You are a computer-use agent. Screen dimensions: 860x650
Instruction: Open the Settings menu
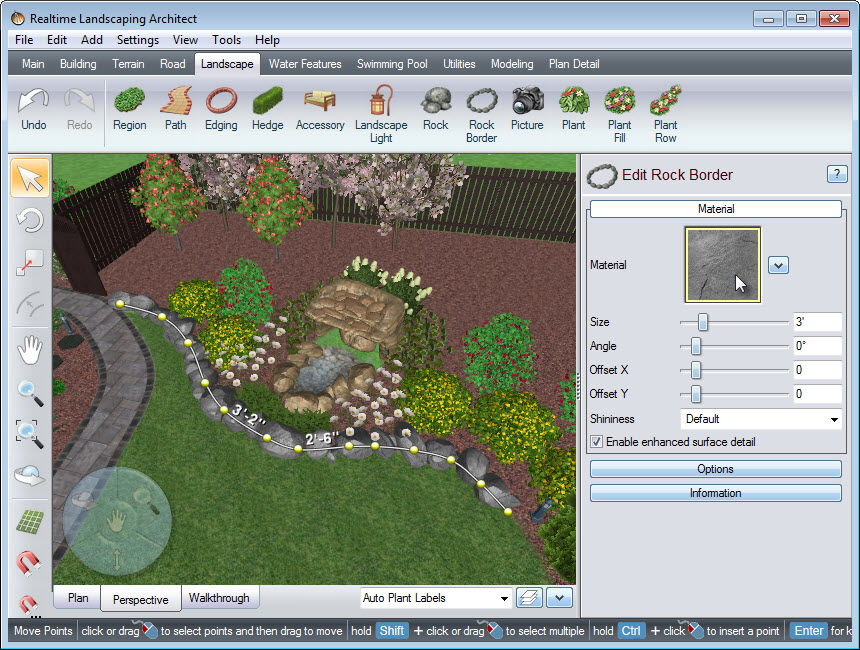(138, 40)
